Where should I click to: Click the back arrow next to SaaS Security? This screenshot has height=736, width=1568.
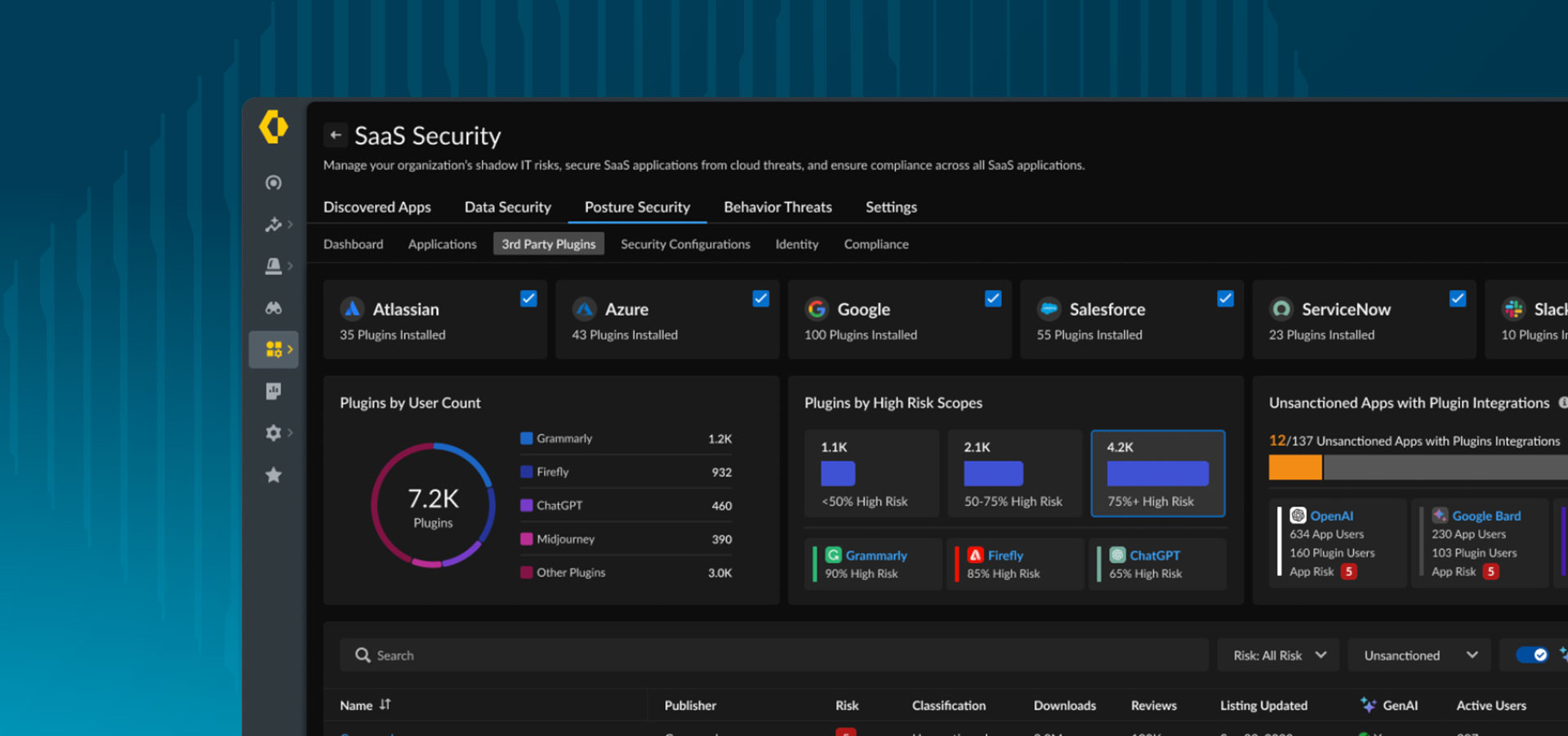coord(336,134)
